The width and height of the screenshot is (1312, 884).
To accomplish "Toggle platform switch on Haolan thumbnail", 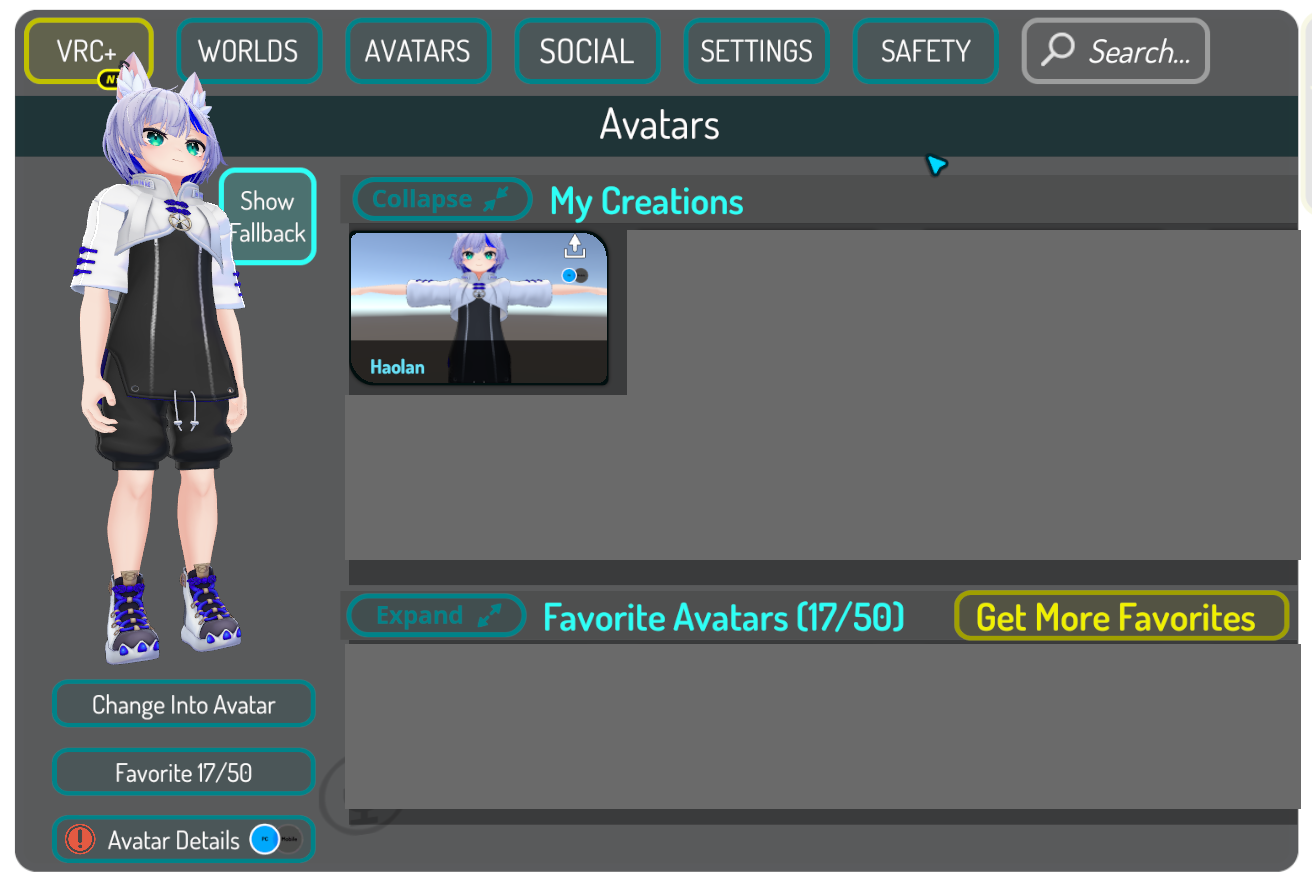I will [x=574, y=275].
